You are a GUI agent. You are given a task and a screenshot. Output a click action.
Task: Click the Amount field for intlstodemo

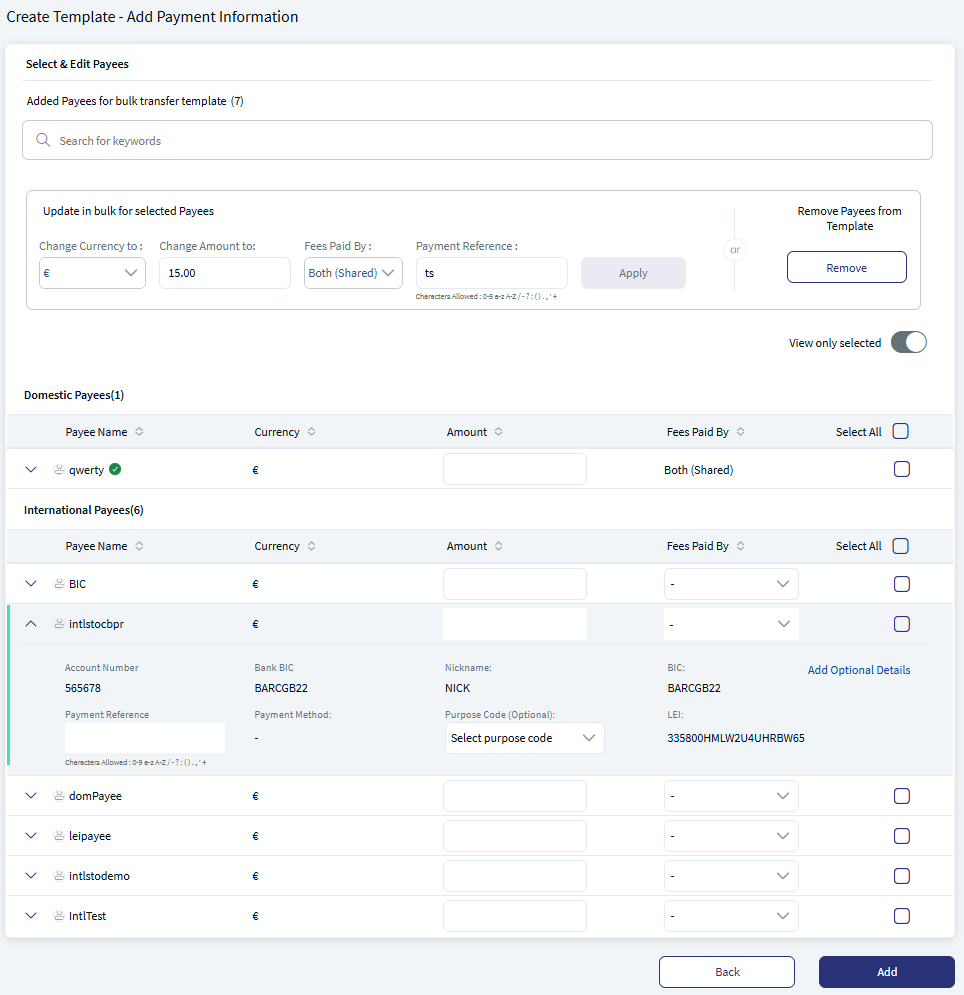pos(515,876)
